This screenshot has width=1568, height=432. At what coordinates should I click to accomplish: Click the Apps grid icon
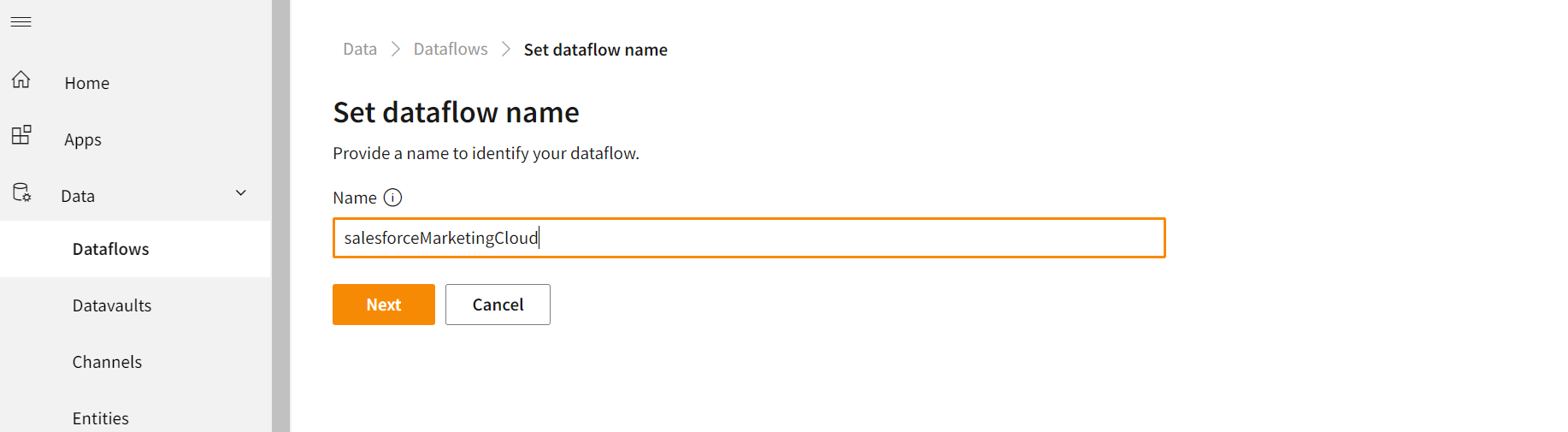[21, 135]
